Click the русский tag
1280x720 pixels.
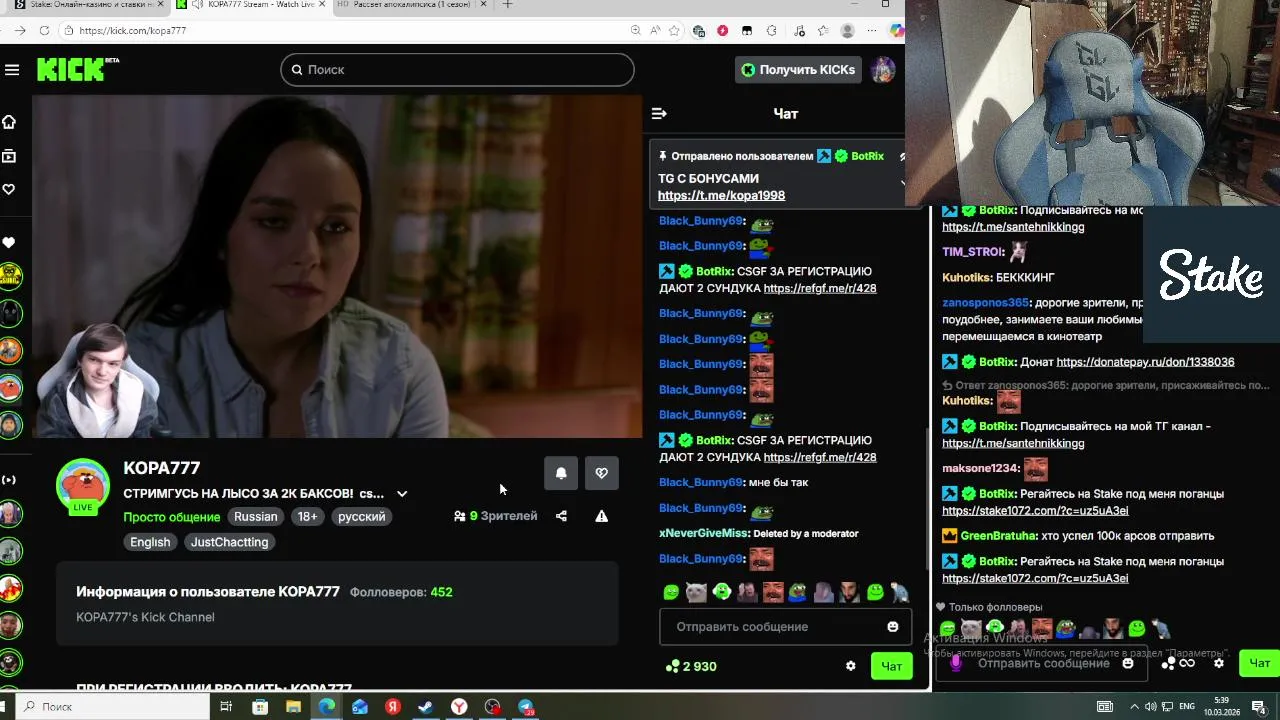click(x=361, y=517)
